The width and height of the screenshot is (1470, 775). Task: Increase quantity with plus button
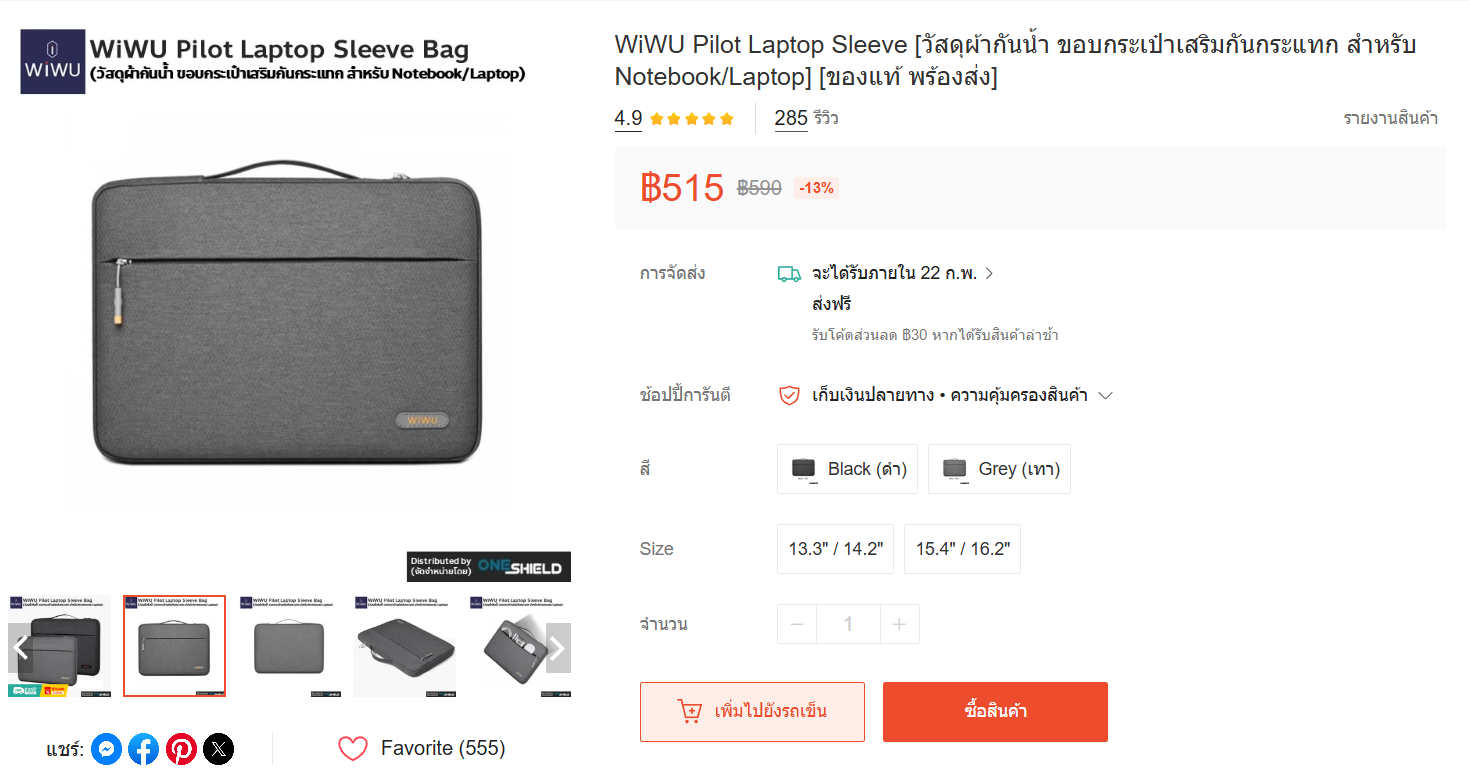point(899,624)
